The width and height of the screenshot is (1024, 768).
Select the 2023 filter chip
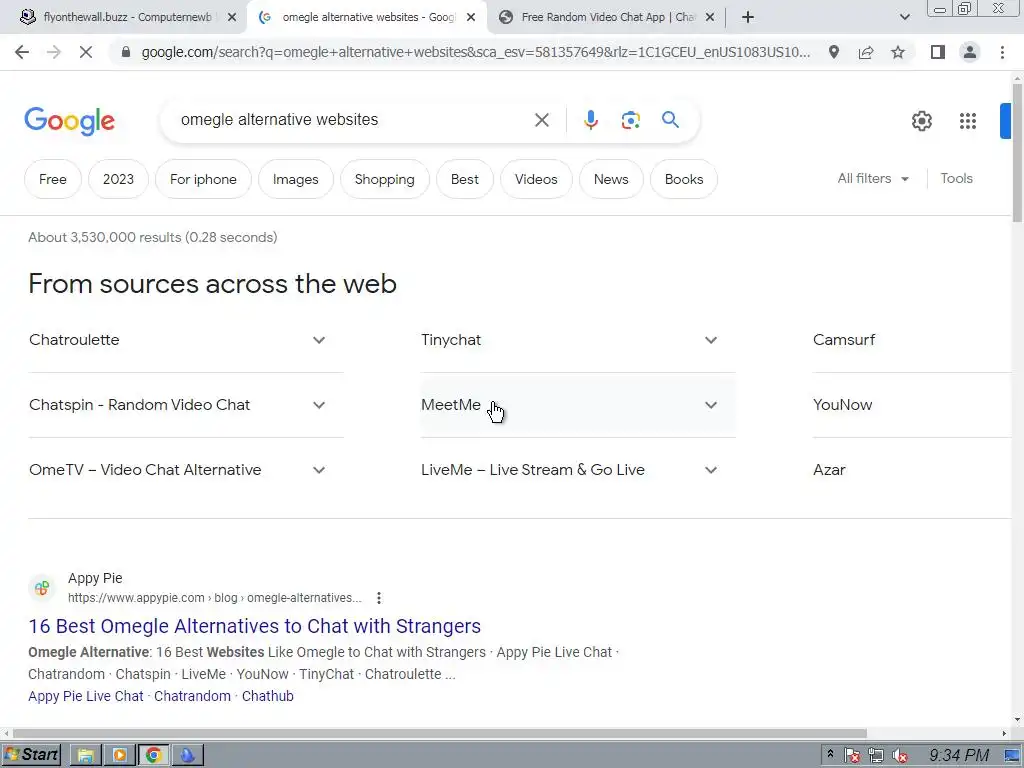click(x=118, y=179)
